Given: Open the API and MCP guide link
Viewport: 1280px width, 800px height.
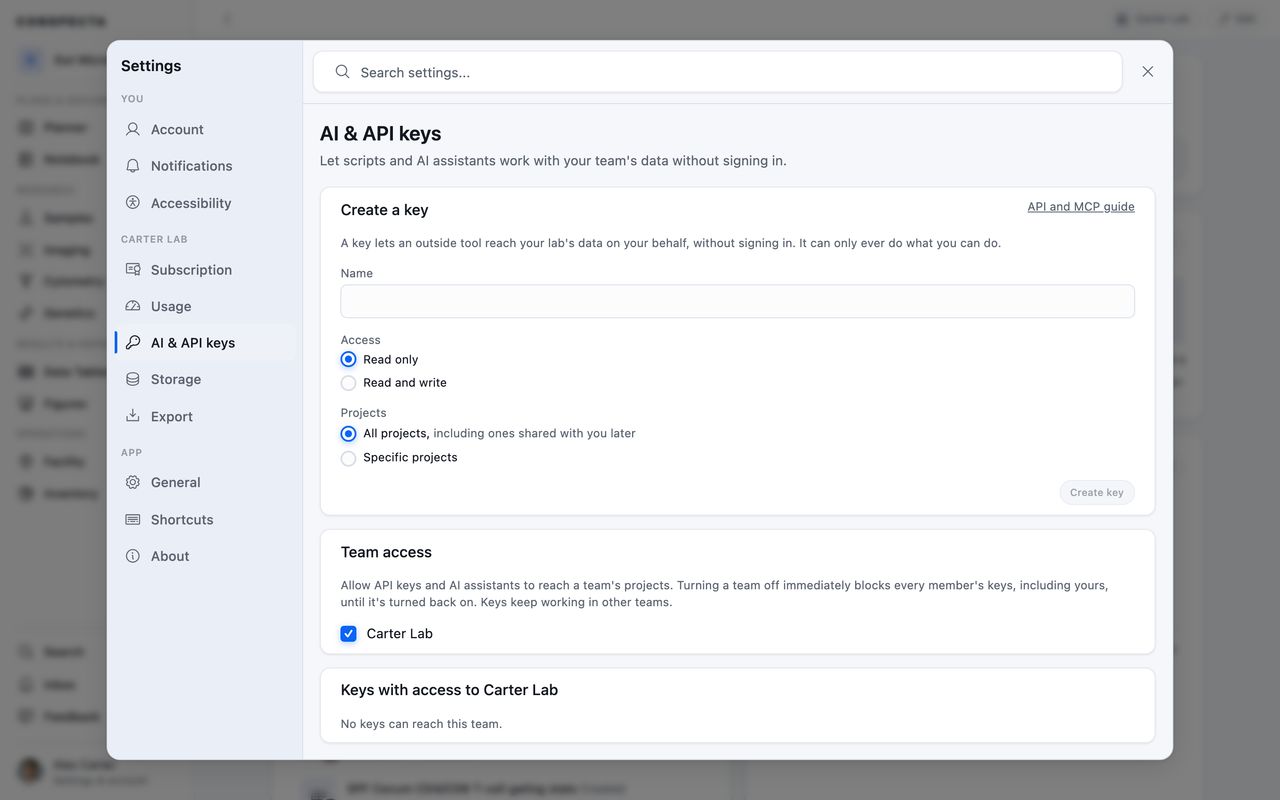Looking at the screenshot, I should [1081, 207].
